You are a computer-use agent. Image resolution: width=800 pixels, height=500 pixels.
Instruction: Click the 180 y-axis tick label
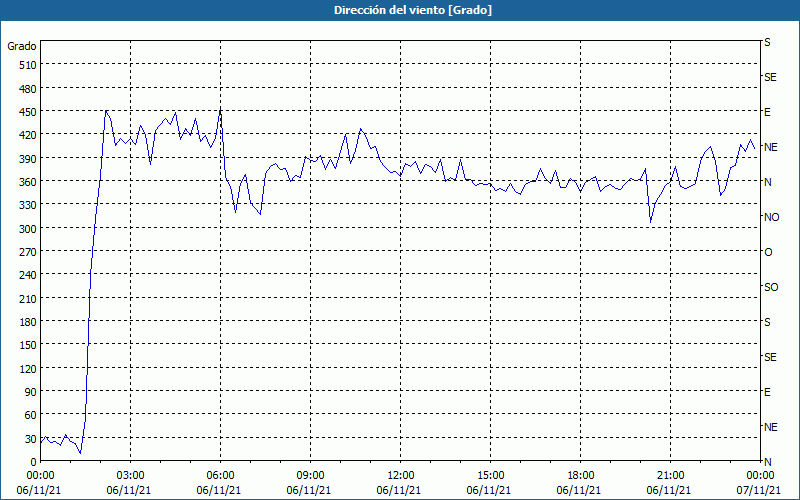tap(28, 322)
